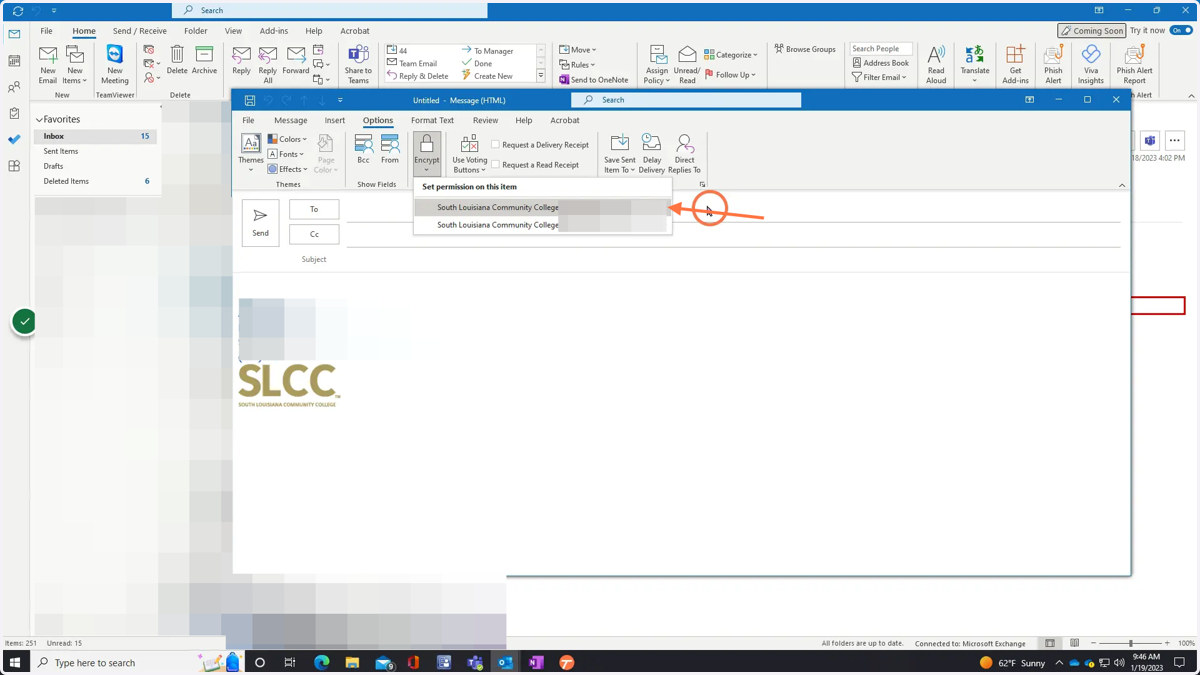Adjust the zoom slider in status bar
Image resolution: width=1200 pixels, height=675 pixels.
pyautogui.click(x=1131, y=644)
